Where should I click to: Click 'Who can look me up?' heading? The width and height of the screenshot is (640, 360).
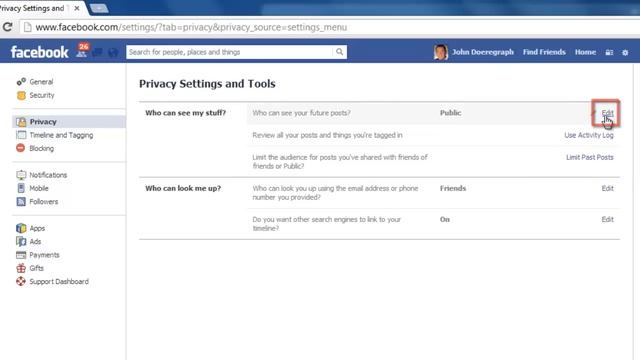[x=183, y=188]
